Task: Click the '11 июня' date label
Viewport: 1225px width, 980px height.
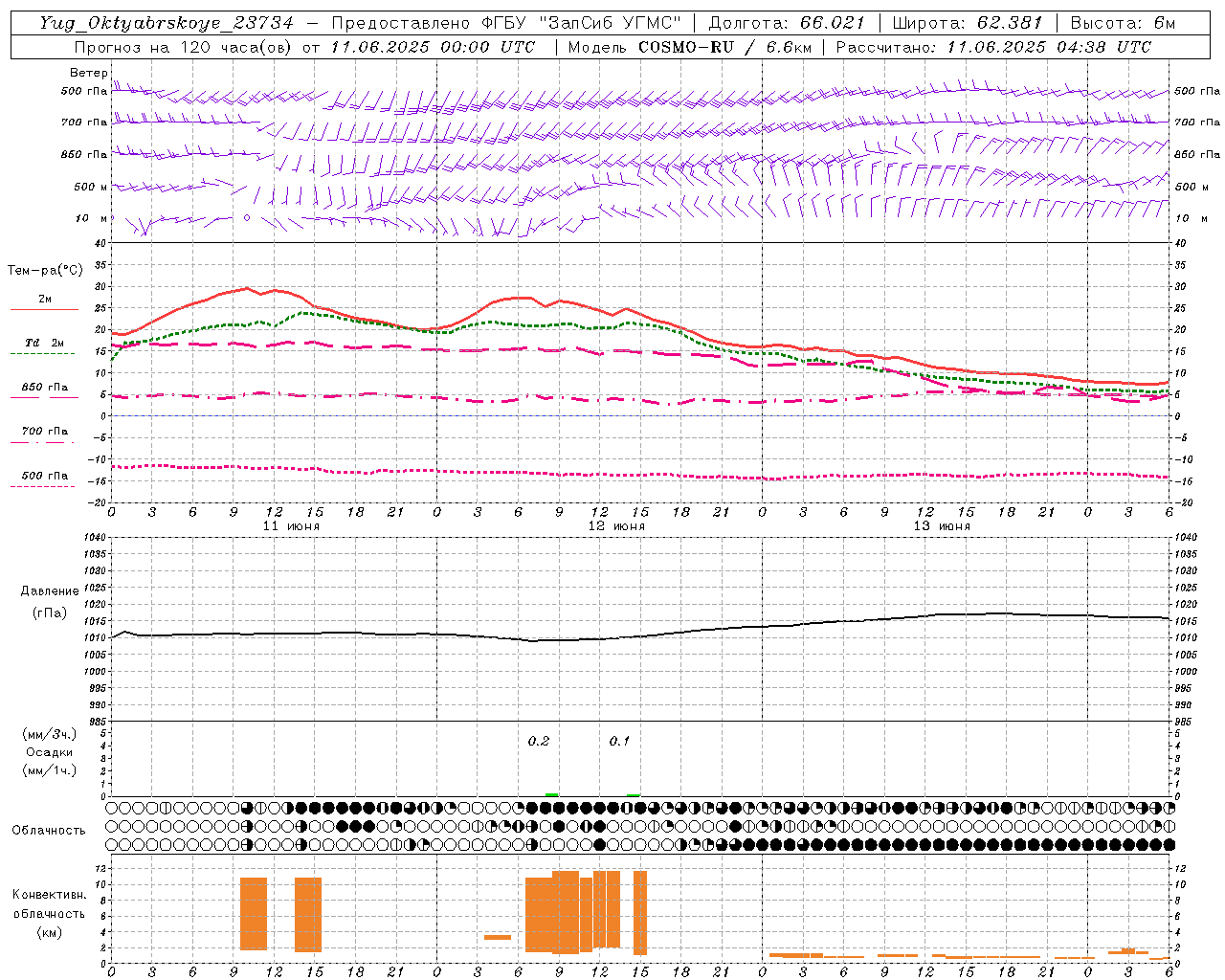Action: click(x=291, y=526)
